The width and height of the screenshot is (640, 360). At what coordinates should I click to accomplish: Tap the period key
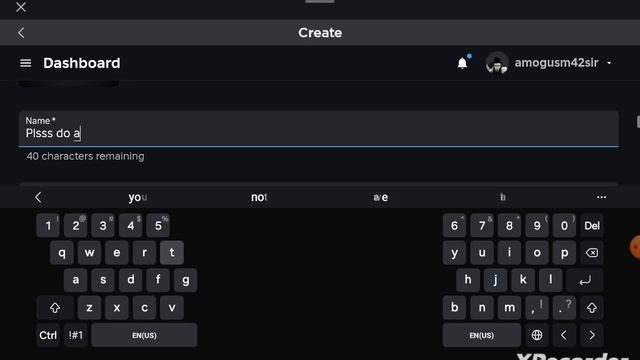[x=564, y=307]
